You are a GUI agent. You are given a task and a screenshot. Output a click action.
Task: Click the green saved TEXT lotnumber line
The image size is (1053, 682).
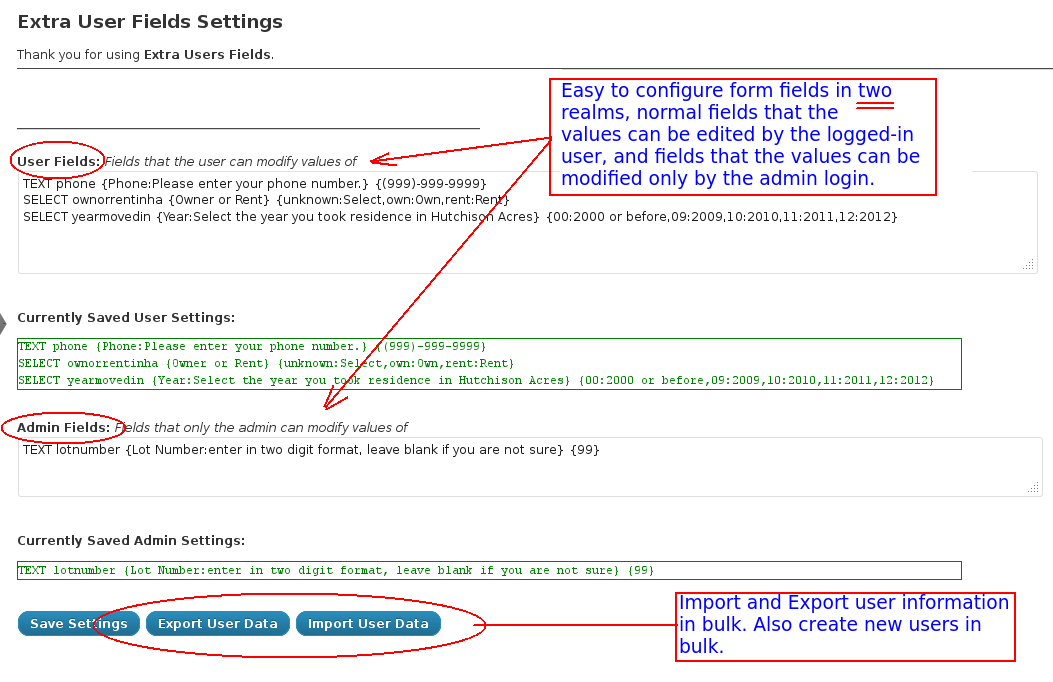point(336,570)
